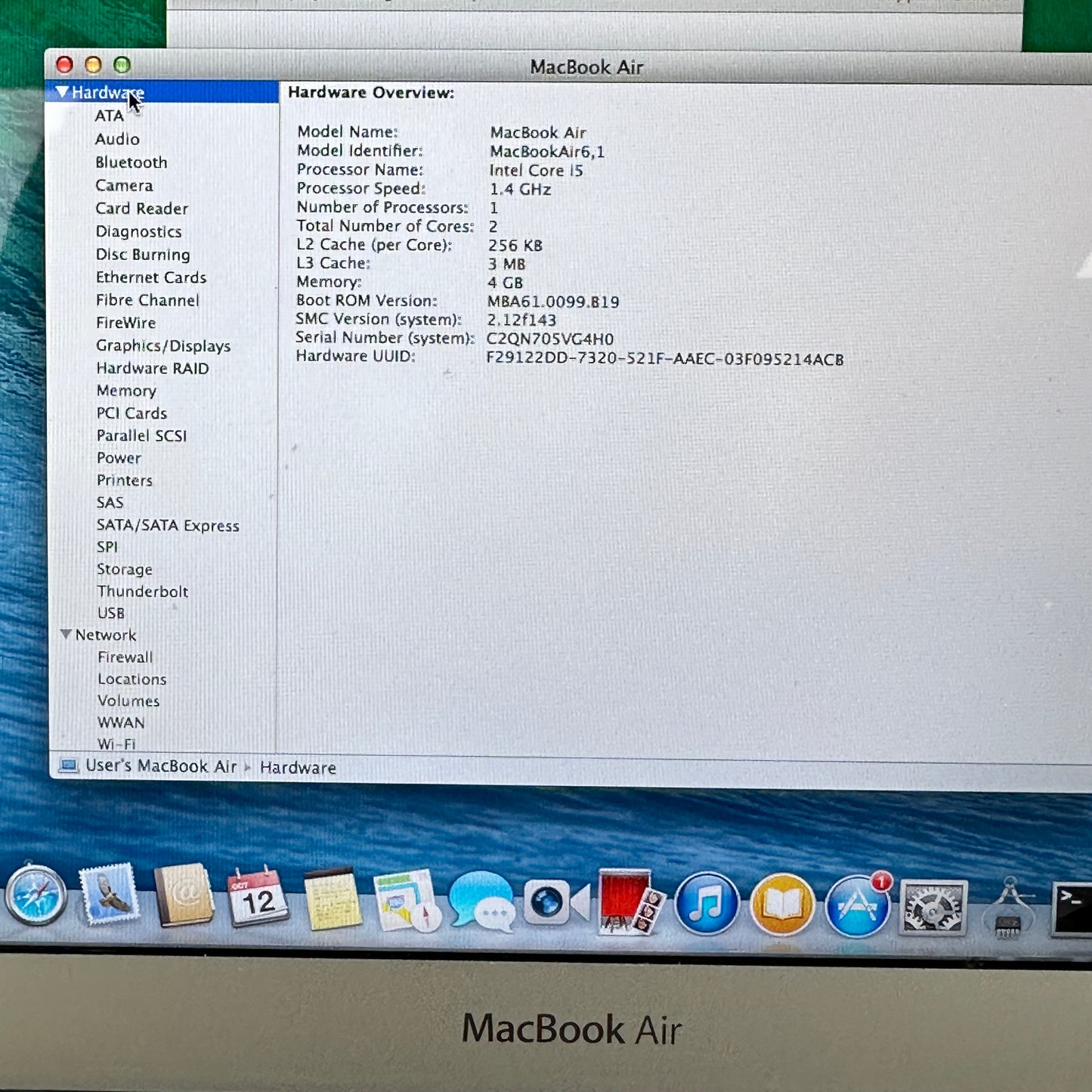Show Storage information
The image size is (1092, 1092).
pos(125,569)
